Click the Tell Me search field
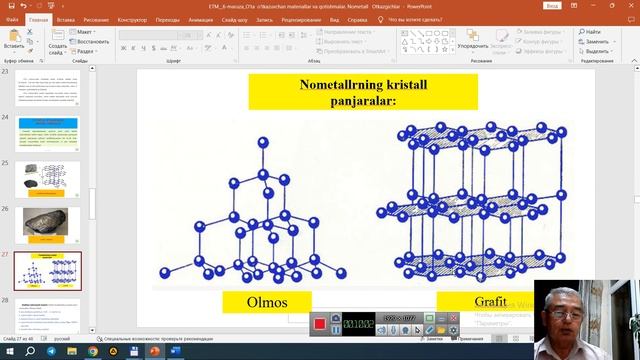Viewport: 640px width, 360px height. tap(415, 20)
